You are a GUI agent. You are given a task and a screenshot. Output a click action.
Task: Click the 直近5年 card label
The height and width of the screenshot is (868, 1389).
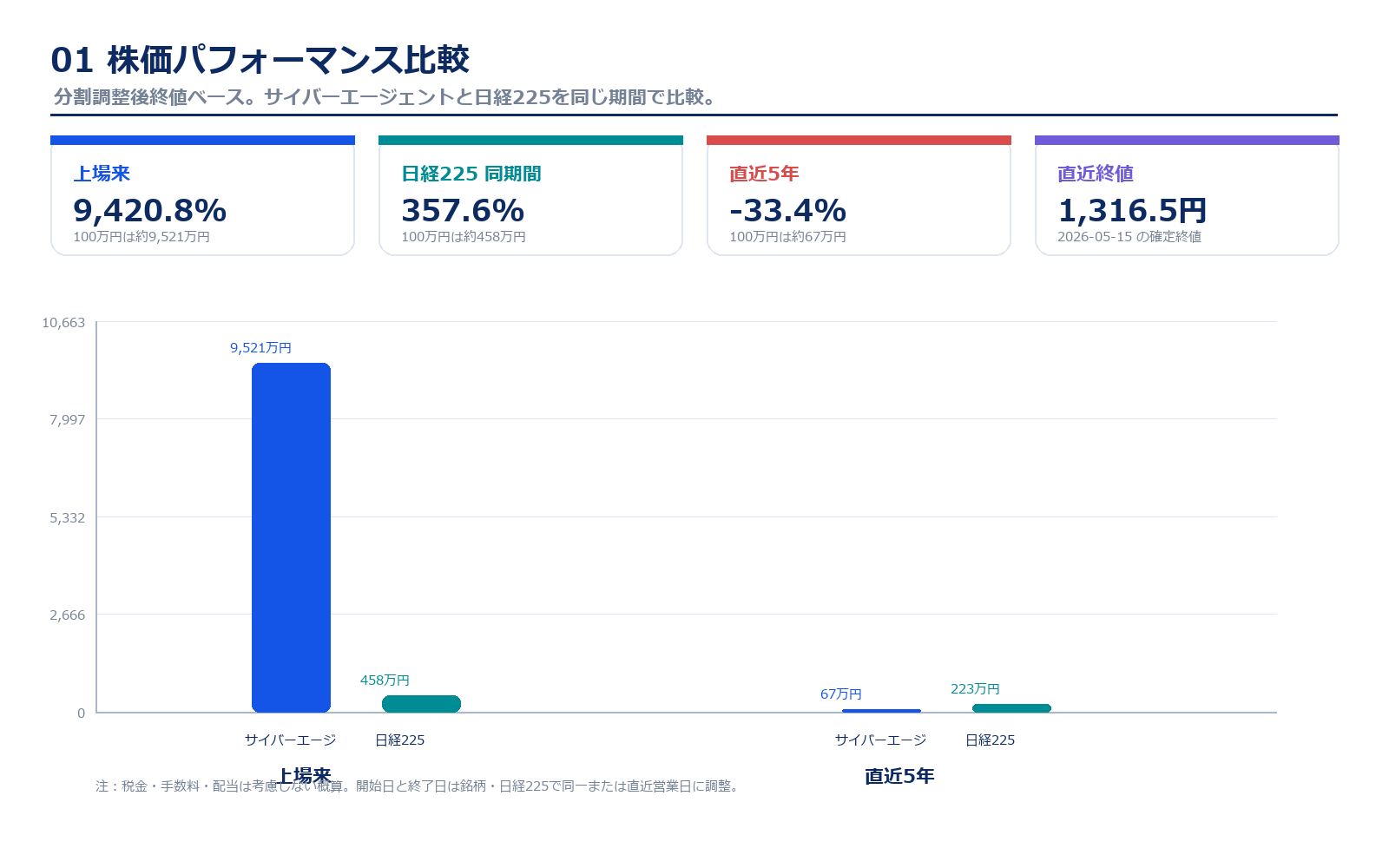(x=764, y=174)
